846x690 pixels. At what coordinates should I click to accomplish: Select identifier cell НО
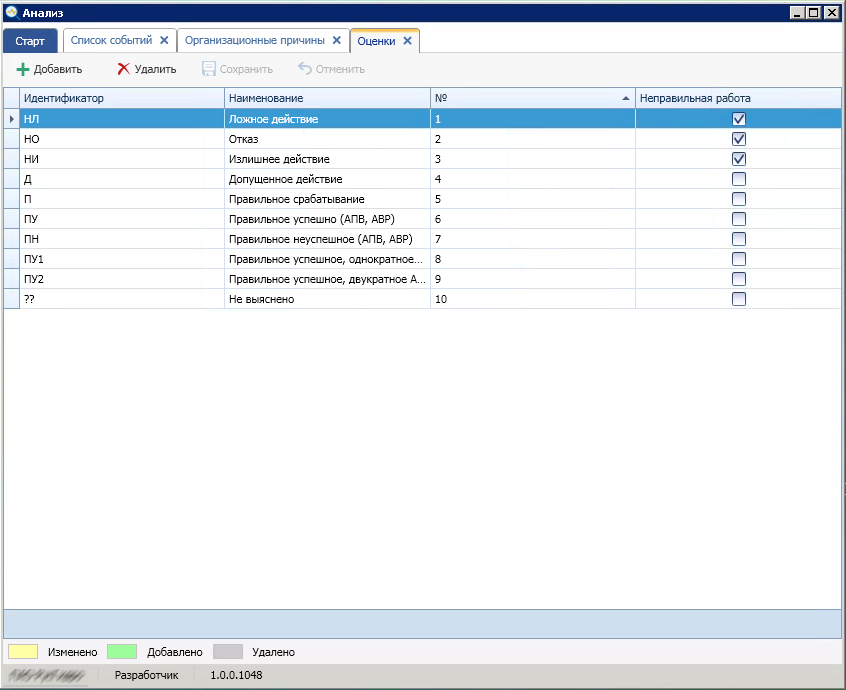[122, 139]
